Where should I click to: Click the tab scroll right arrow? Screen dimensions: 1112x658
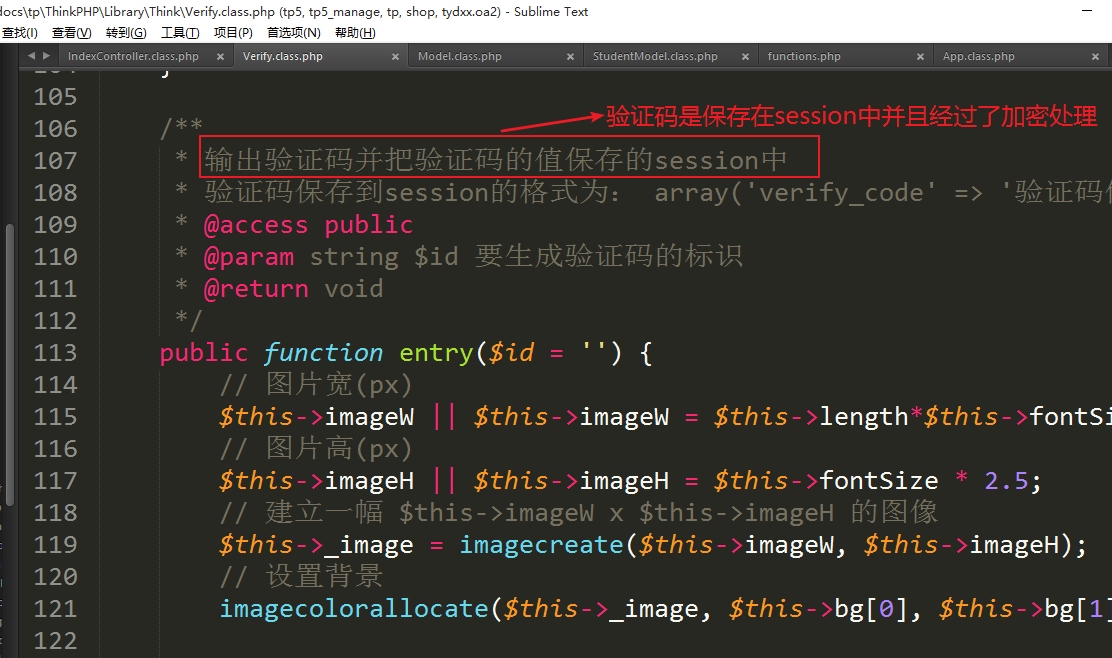(46, 56)
